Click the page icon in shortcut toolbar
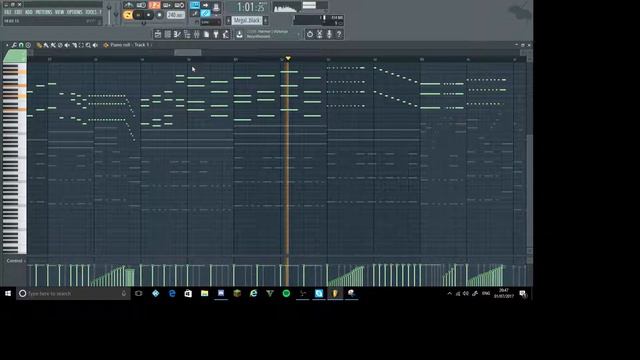The image size is (640, 360). (x=207, y=34)
